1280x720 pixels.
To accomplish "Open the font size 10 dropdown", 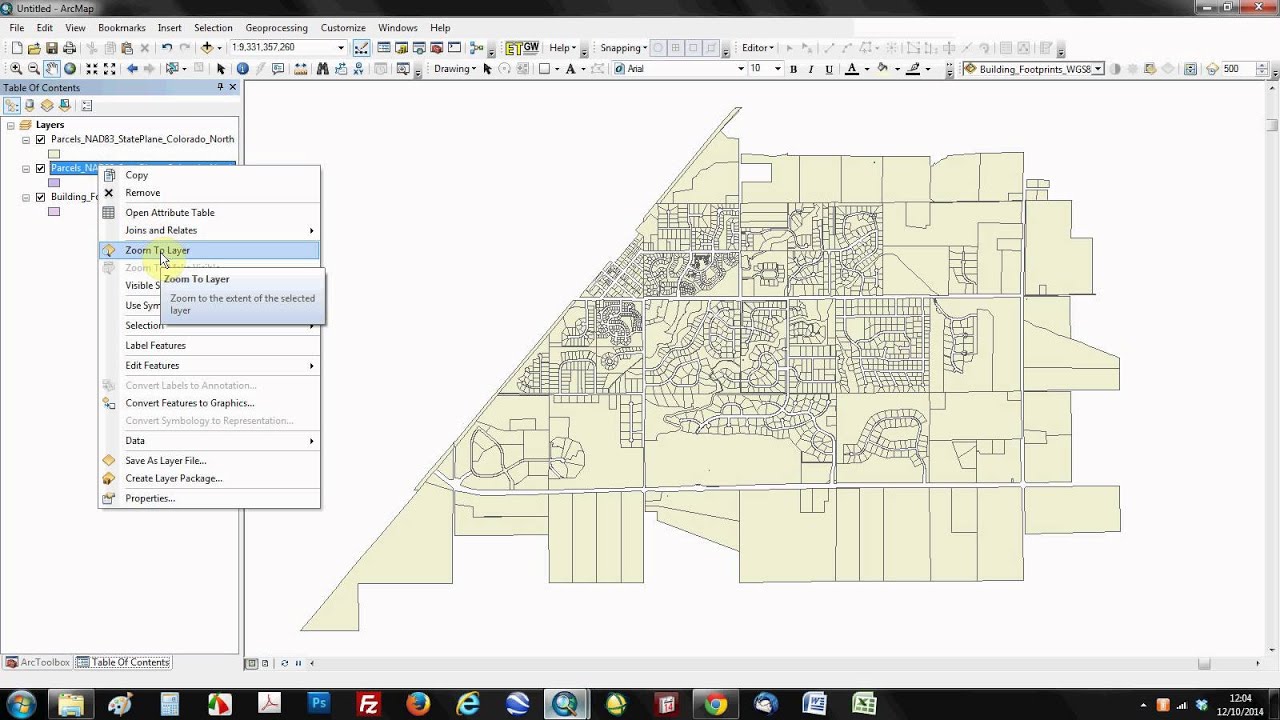I will pos(777,69).
